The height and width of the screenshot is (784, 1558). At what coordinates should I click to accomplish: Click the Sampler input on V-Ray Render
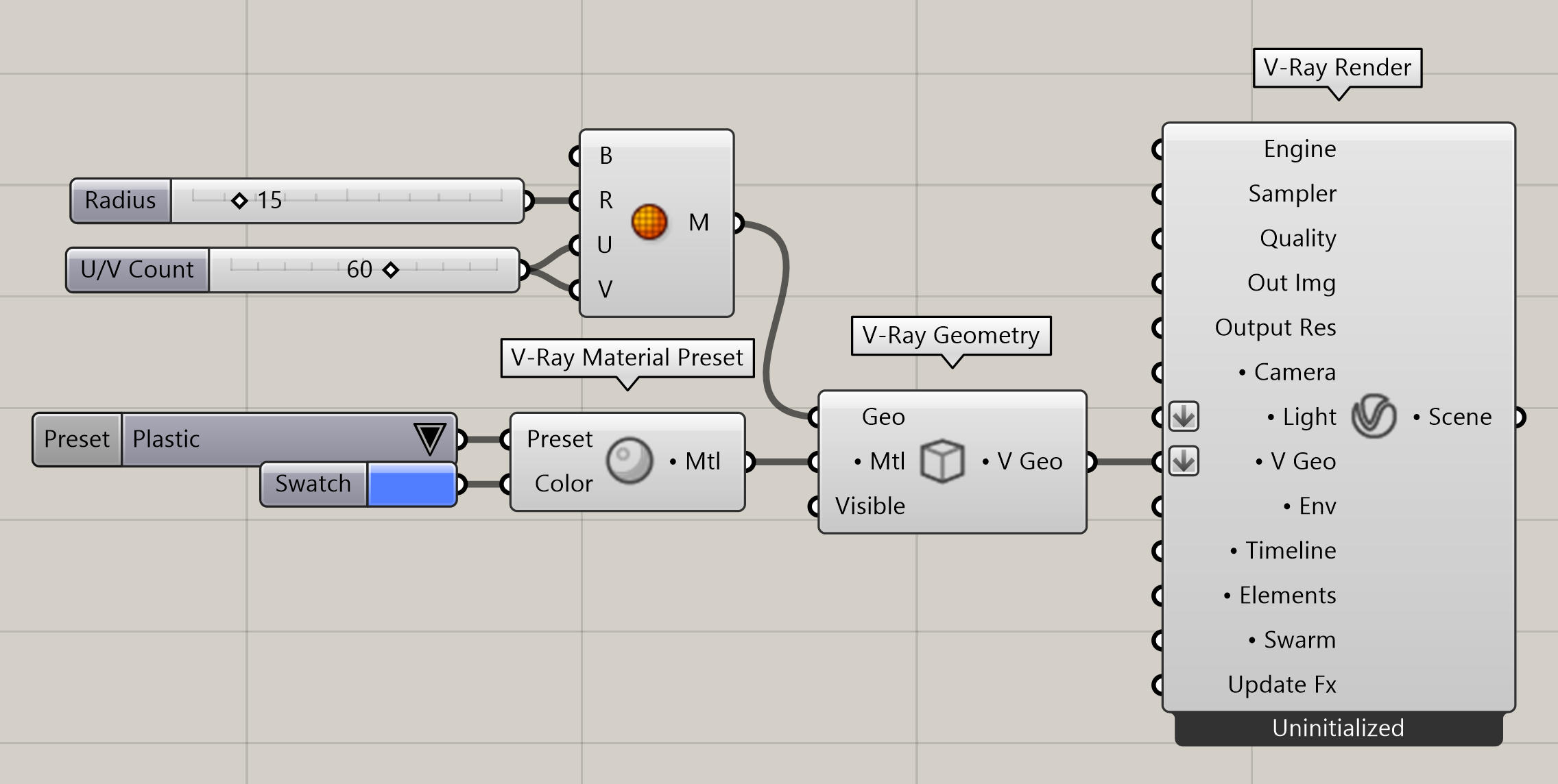(x=1292, y=193)
